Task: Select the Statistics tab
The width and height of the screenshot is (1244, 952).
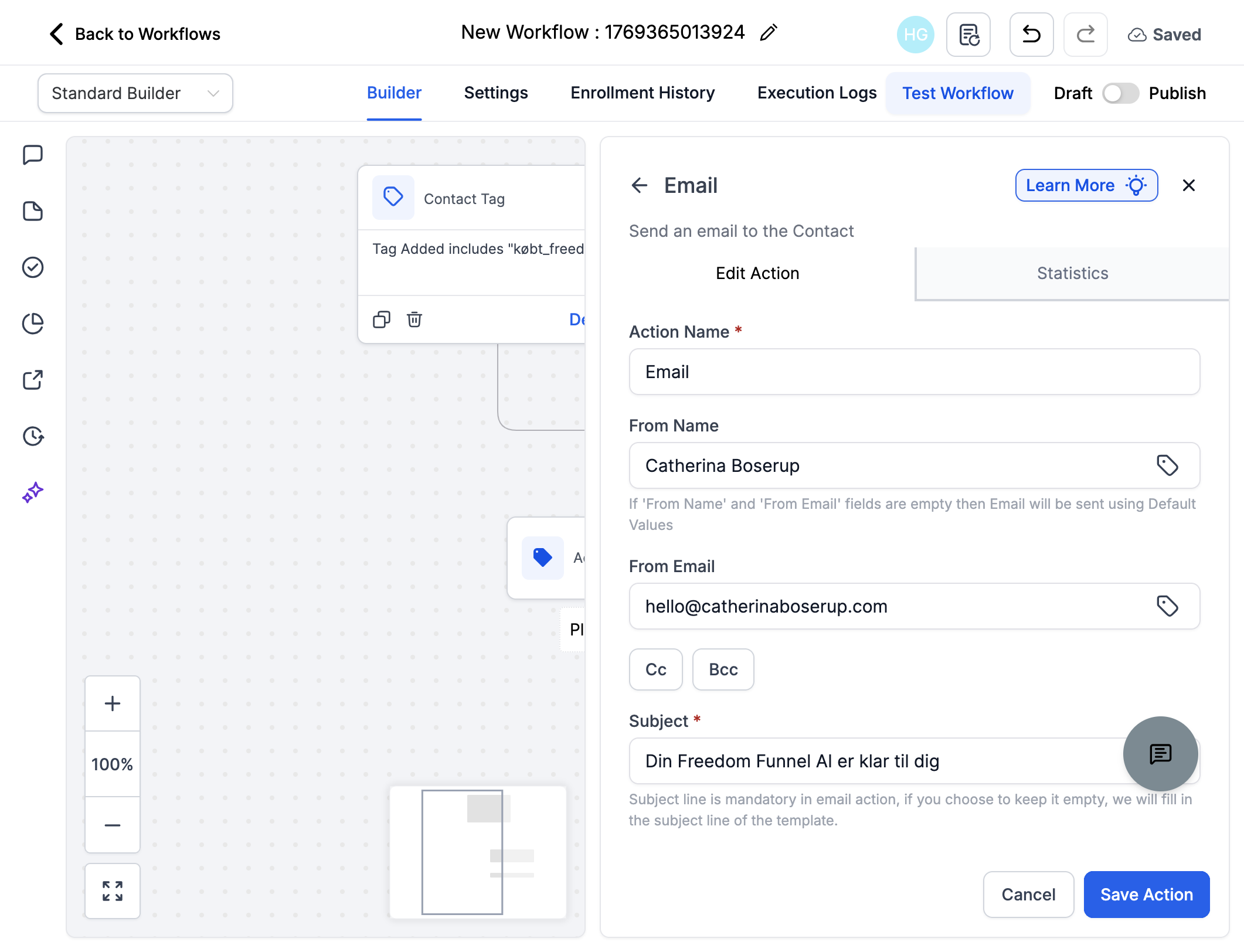Action: pyautogui.click(x=1072, y=274)
